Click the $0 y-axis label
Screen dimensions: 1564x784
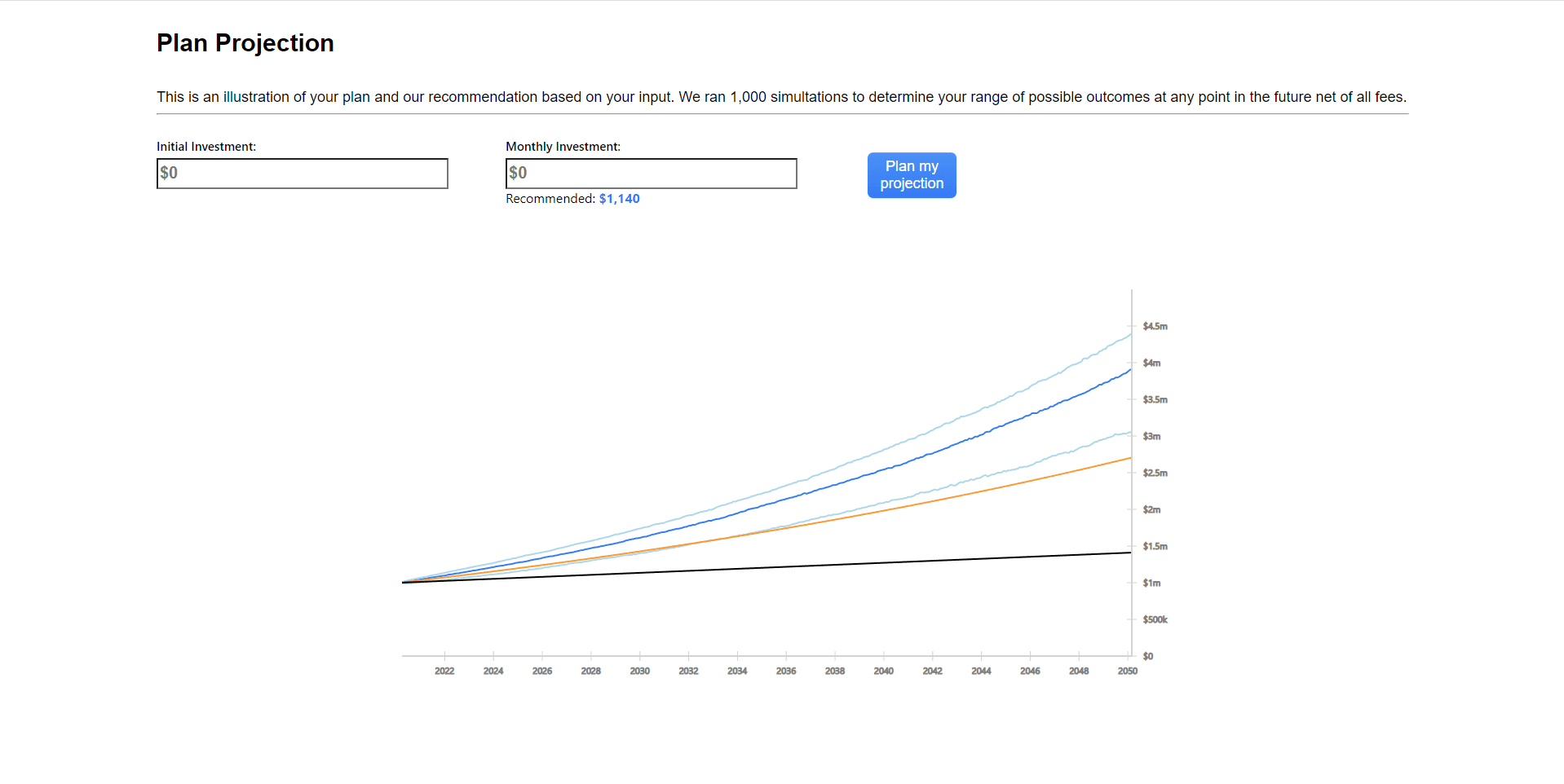pyautogui.click(x=1148, y=656)
